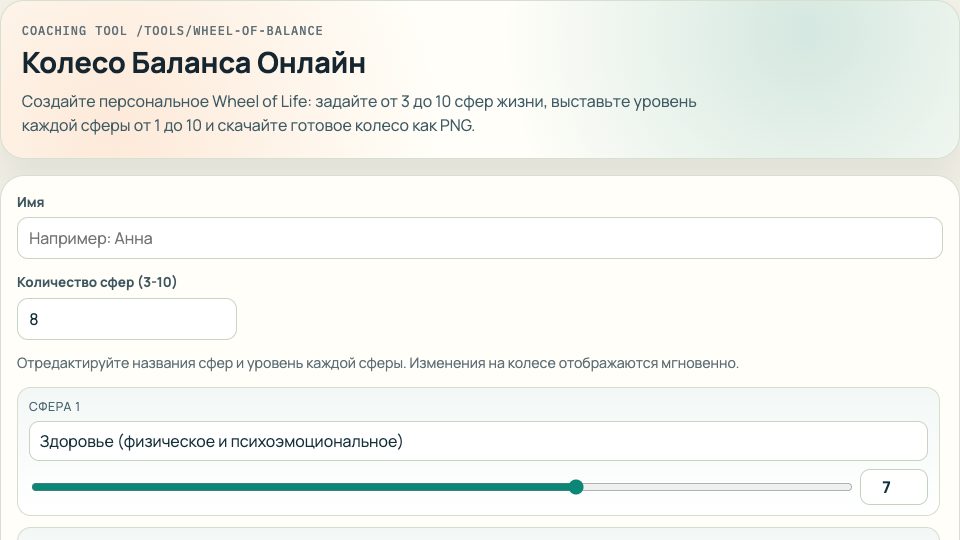The height and width of the screenshot is (540, 960).
Task: Click the Имя field label
Action: pos(31,202)
